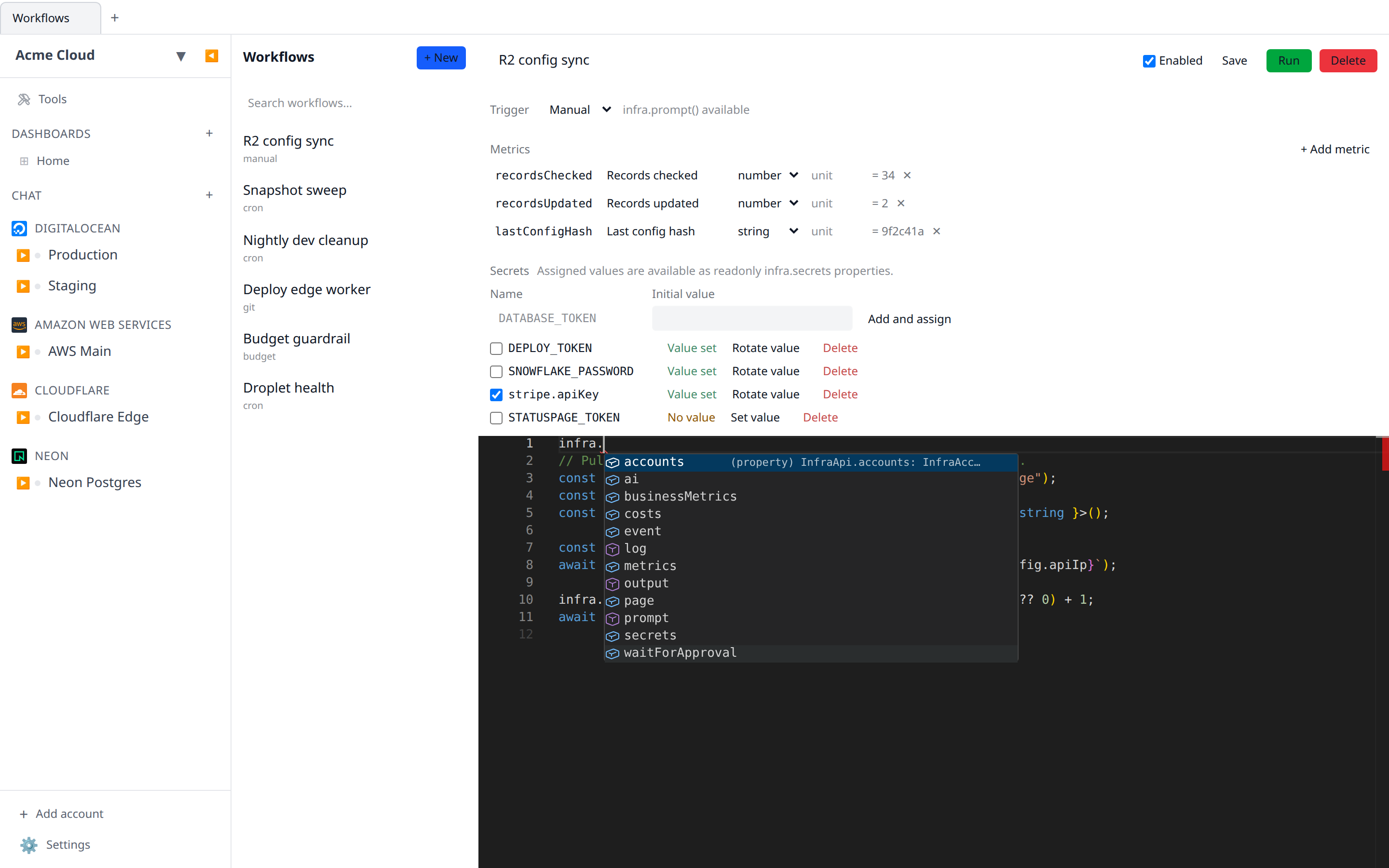Select the waitForApproval autocomplete suggestion

pos(811,653)
